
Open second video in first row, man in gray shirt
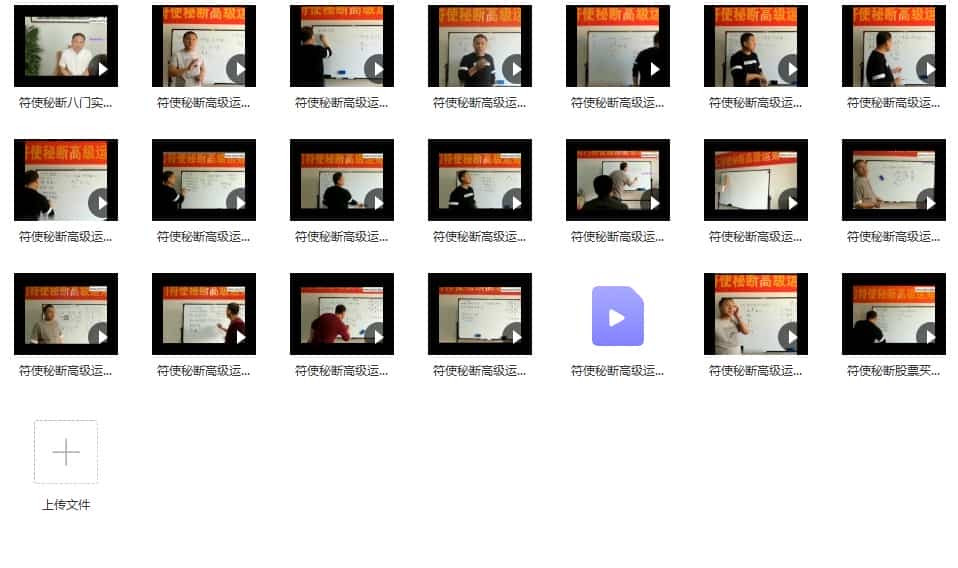coord(203,46)
